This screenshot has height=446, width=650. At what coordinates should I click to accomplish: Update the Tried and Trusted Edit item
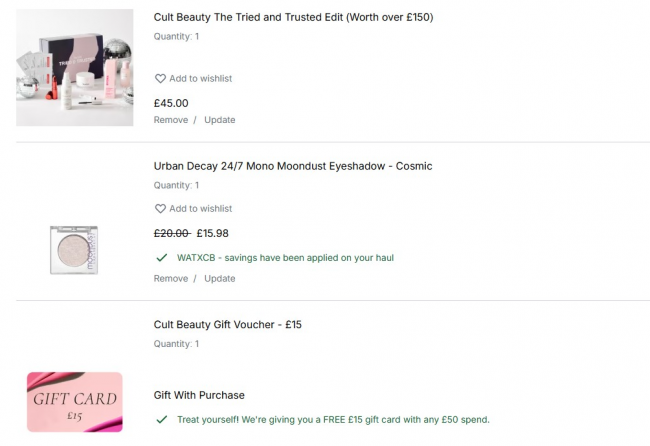tap(220, 120)
